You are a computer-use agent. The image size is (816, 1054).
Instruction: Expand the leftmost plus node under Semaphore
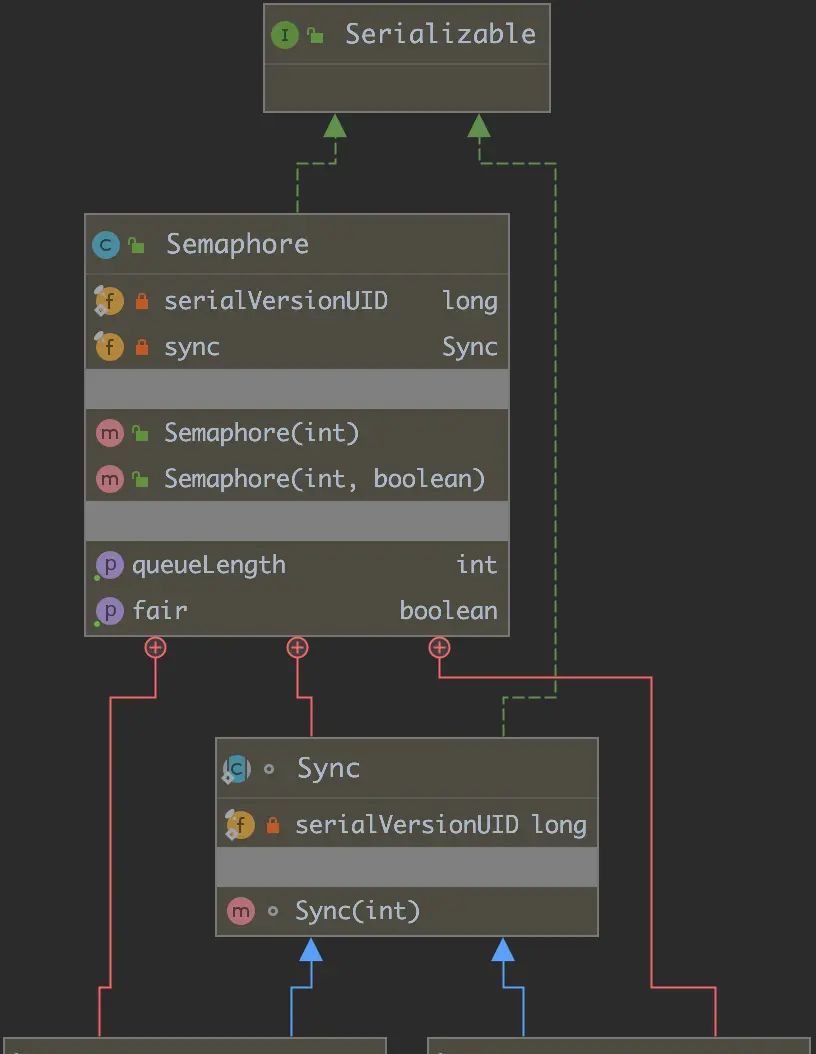tap(154, 647)
